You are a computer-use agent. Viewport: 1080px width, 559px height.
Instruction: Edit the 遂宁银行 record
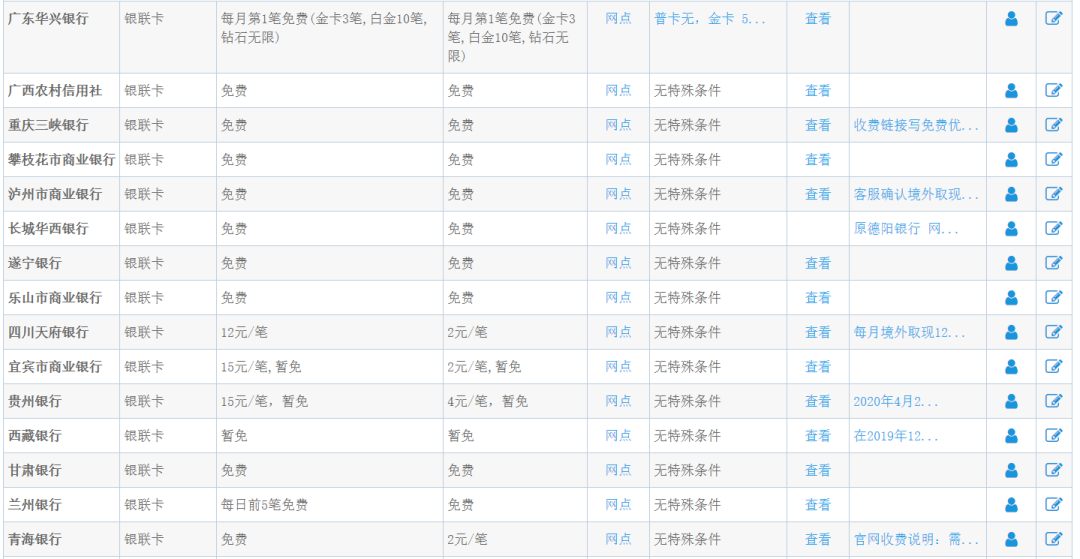coord(1054,262)
